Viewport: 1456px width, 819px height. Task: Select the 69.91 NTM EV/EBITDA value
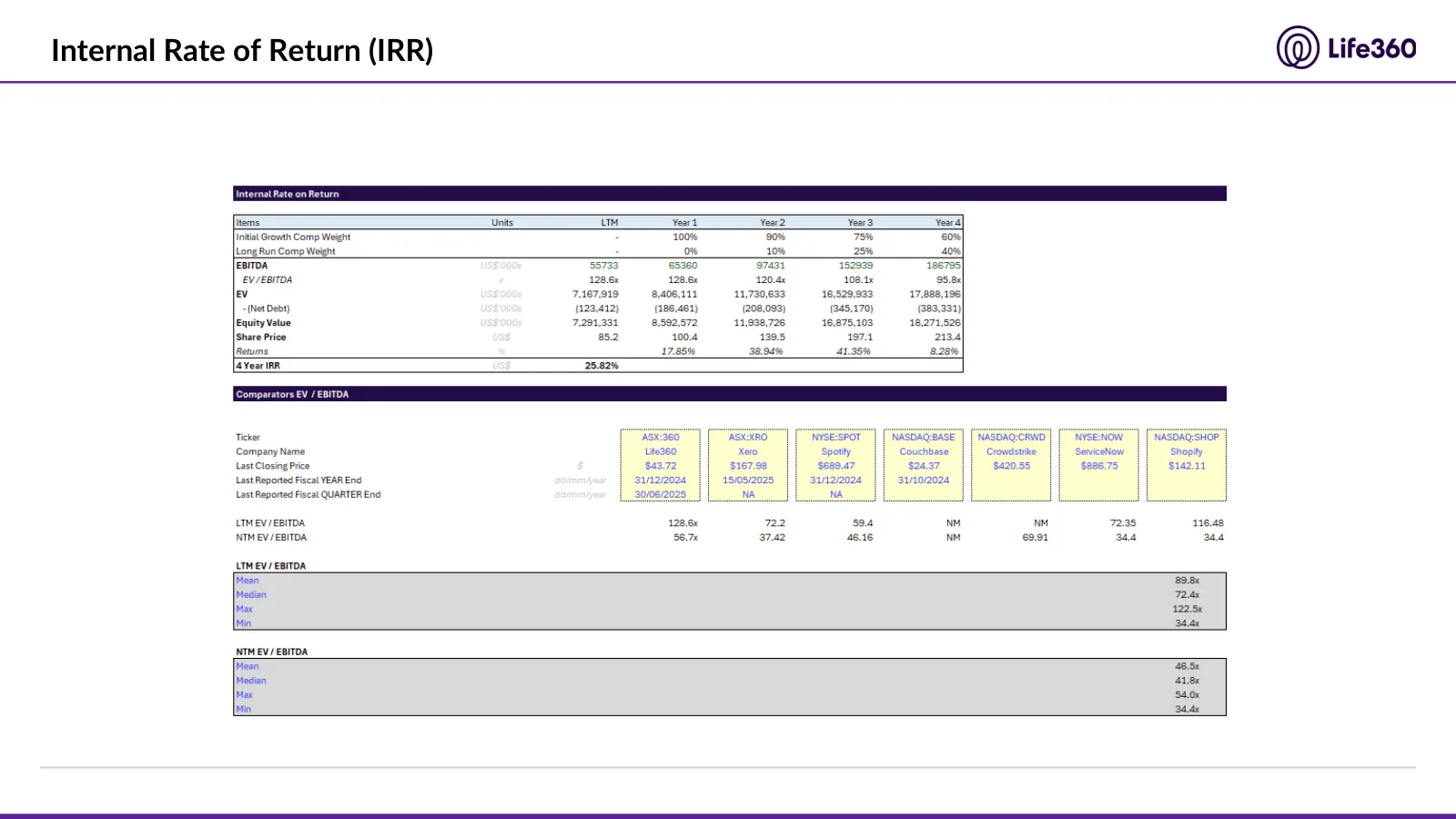[1036, 538]
